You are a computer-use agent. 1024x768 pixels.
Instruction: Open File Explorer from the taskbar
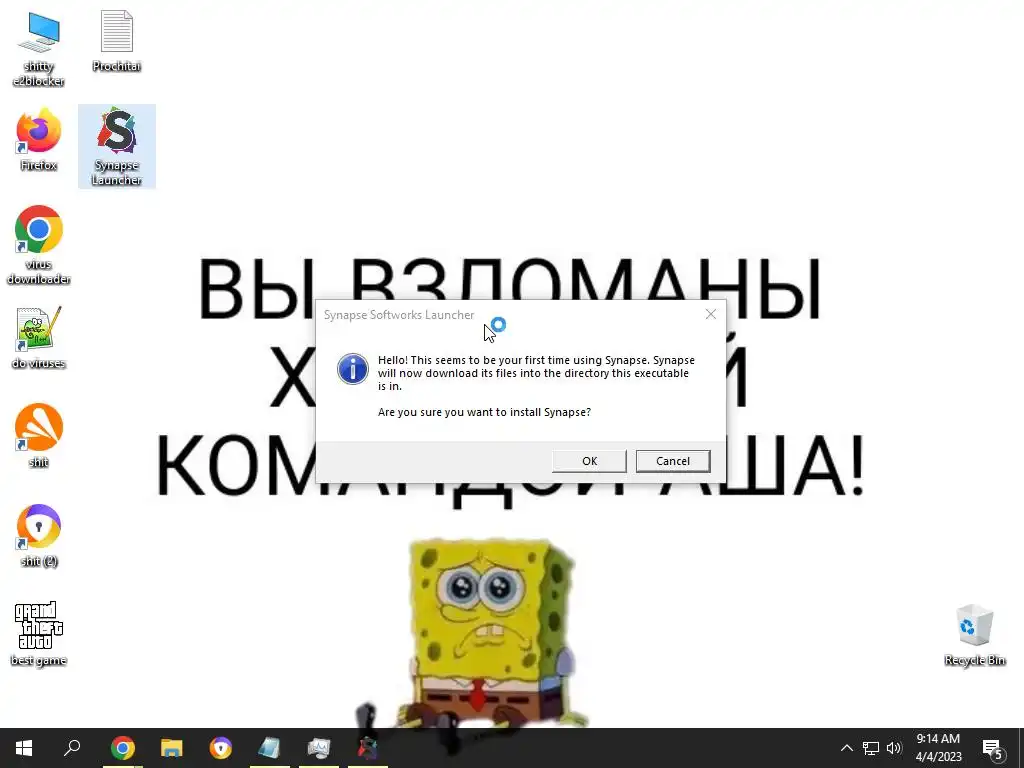click(x=172, y=748)
